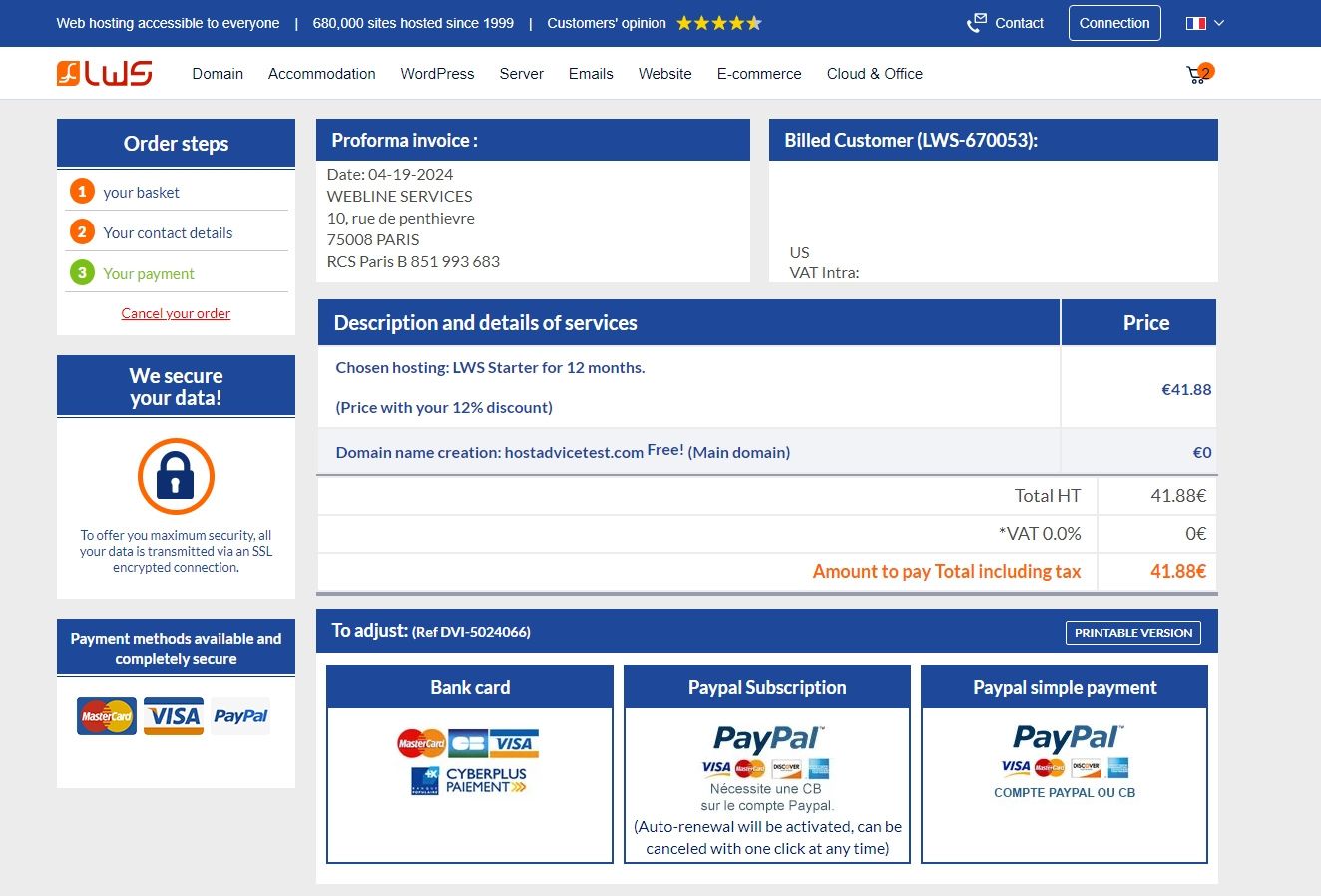Viewport: 1321px width, 896px height.
Task: Click the French flag language icon
Action: coord(1196,23)
